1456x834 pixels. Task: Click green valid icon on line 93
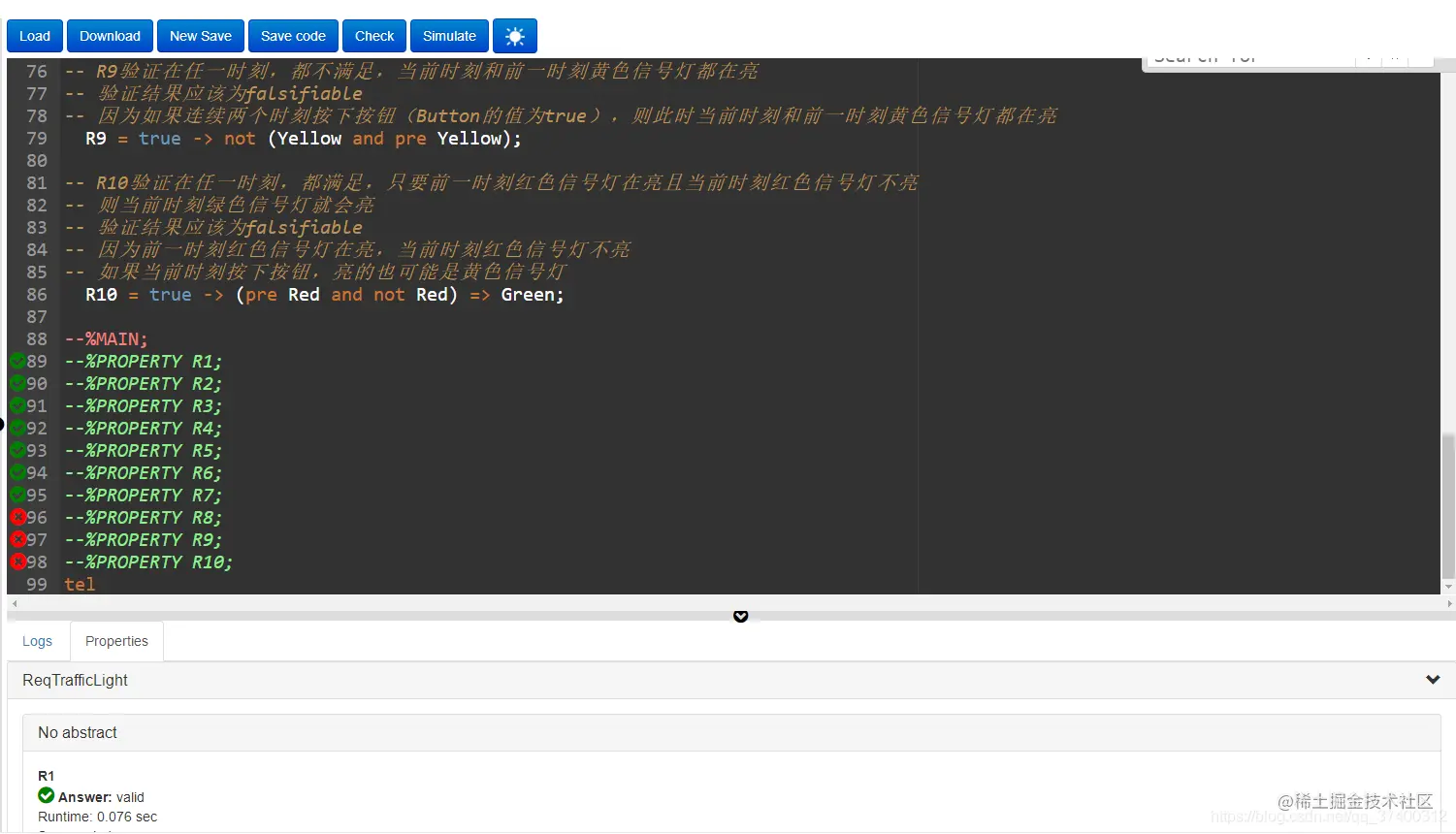(x=17, y=450)
